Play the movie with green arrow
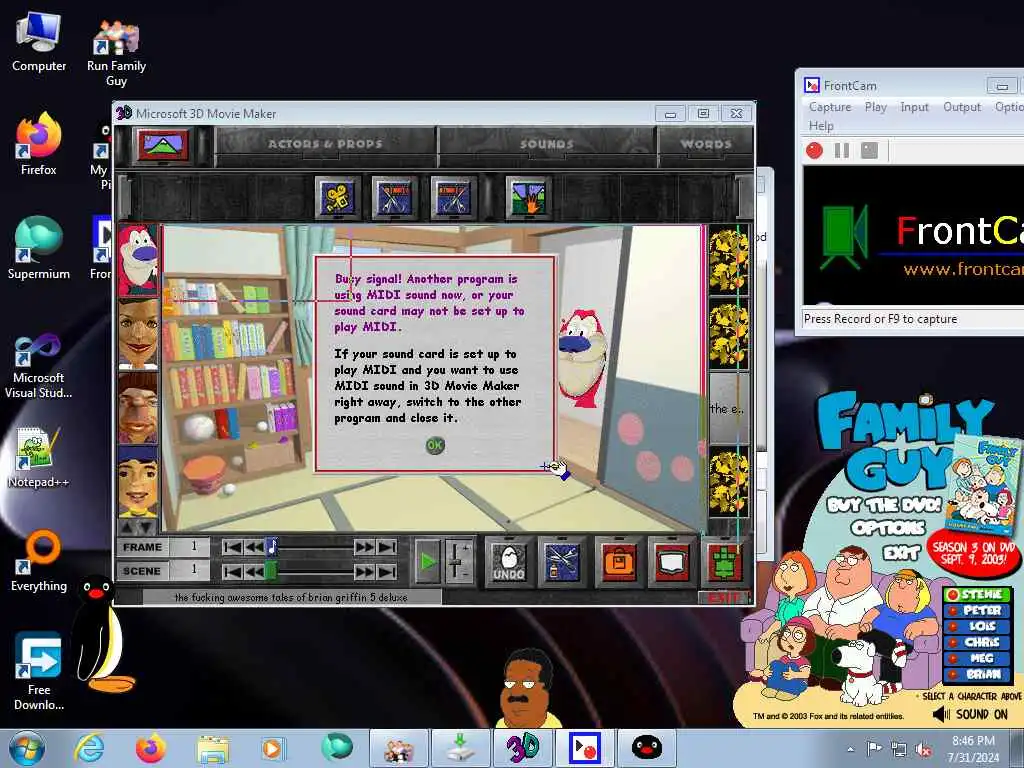Screen dimensions: 1024x768 point(428,562)
